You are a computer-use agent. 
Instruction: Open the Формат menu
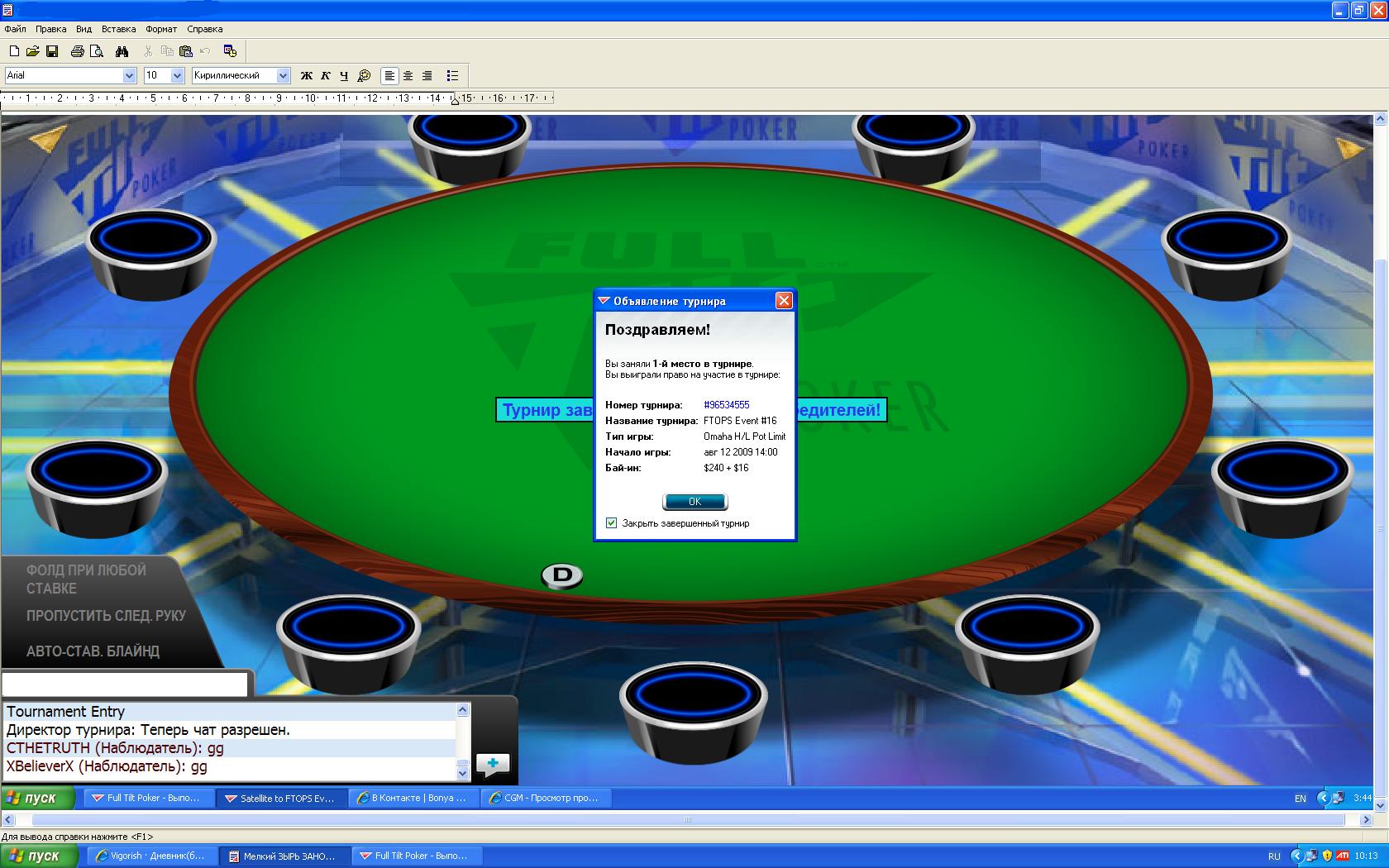(161, 29)
